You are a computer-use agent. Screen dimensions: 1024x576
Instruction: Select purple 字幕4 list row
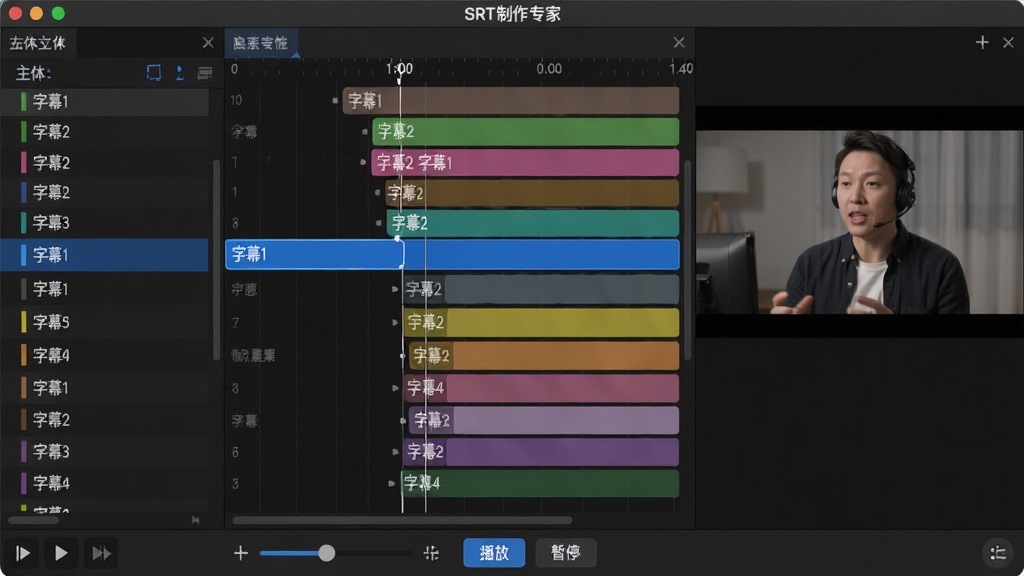tap(104, 483)
